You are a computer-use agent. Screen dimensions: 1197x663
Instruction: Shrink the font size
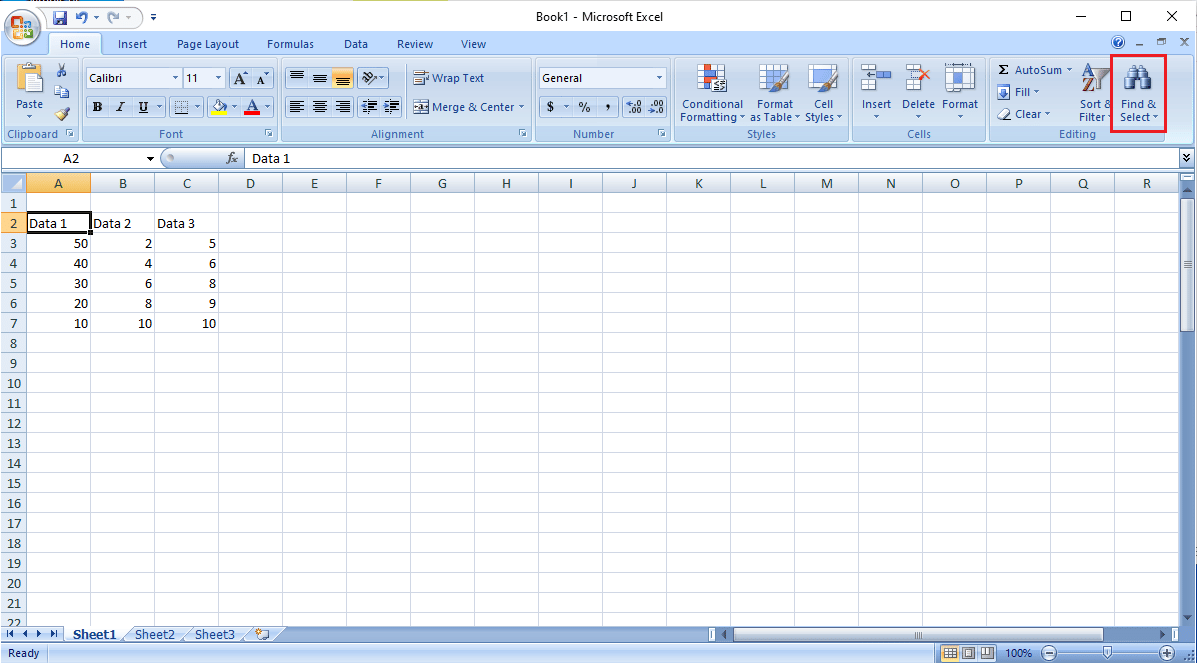pyautogui.click(x=262, y=78)
